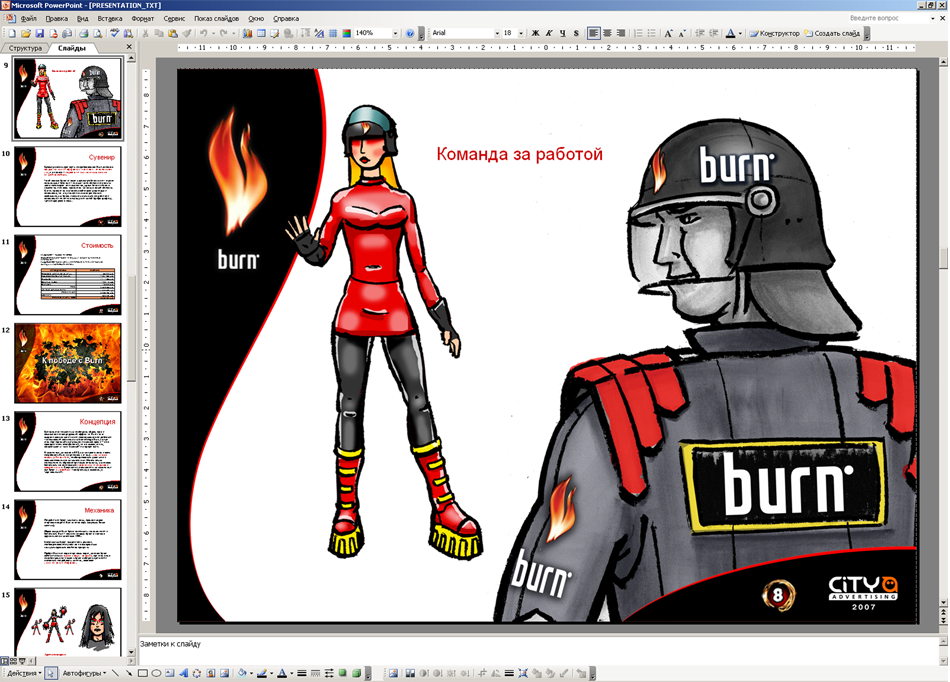Viewport: 950px width, 682px height.
Task: Switch to the Структура tab
Action: 25,48
